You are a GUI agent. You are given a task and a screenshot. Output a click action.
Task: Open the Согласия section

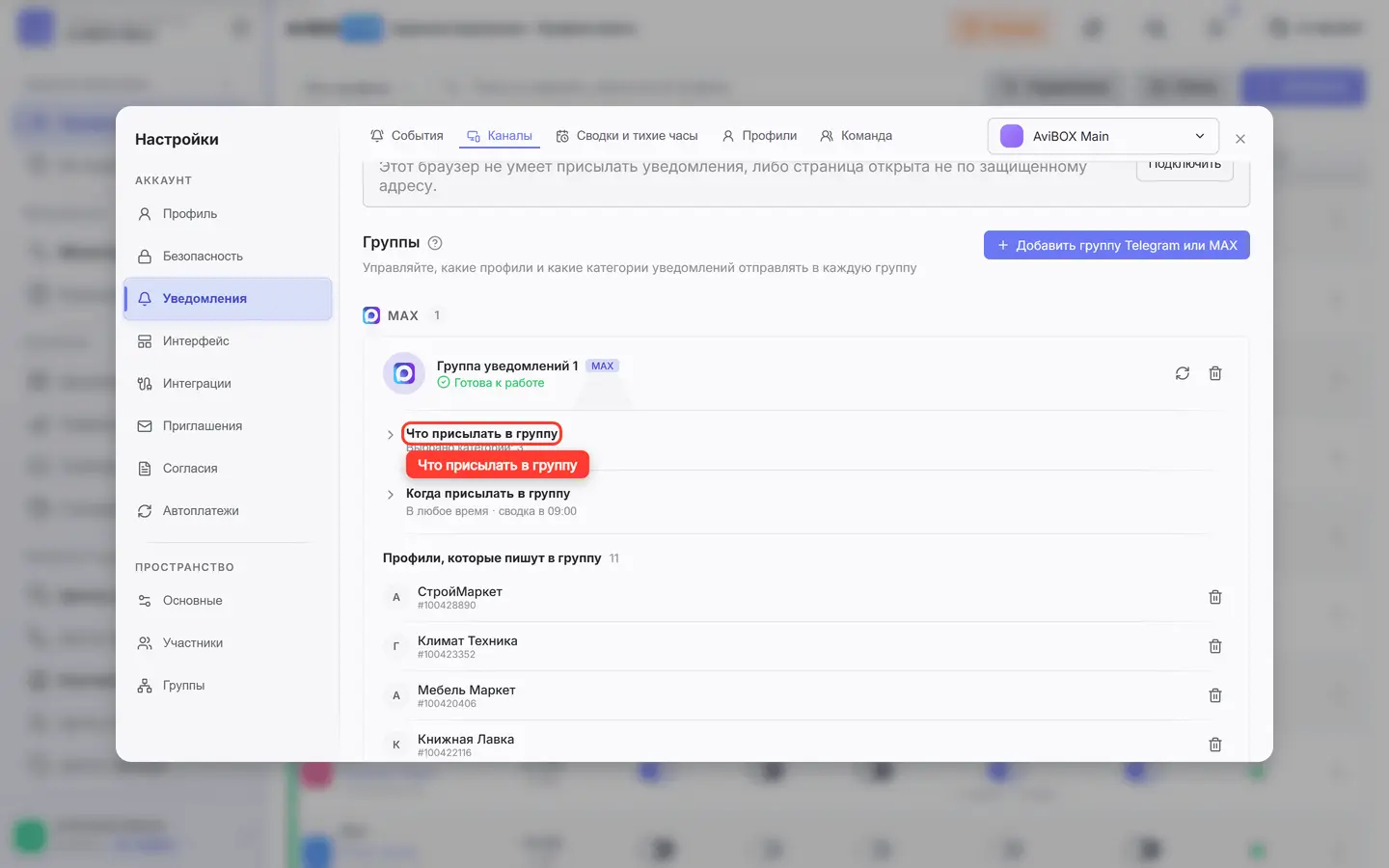(228, 469)
